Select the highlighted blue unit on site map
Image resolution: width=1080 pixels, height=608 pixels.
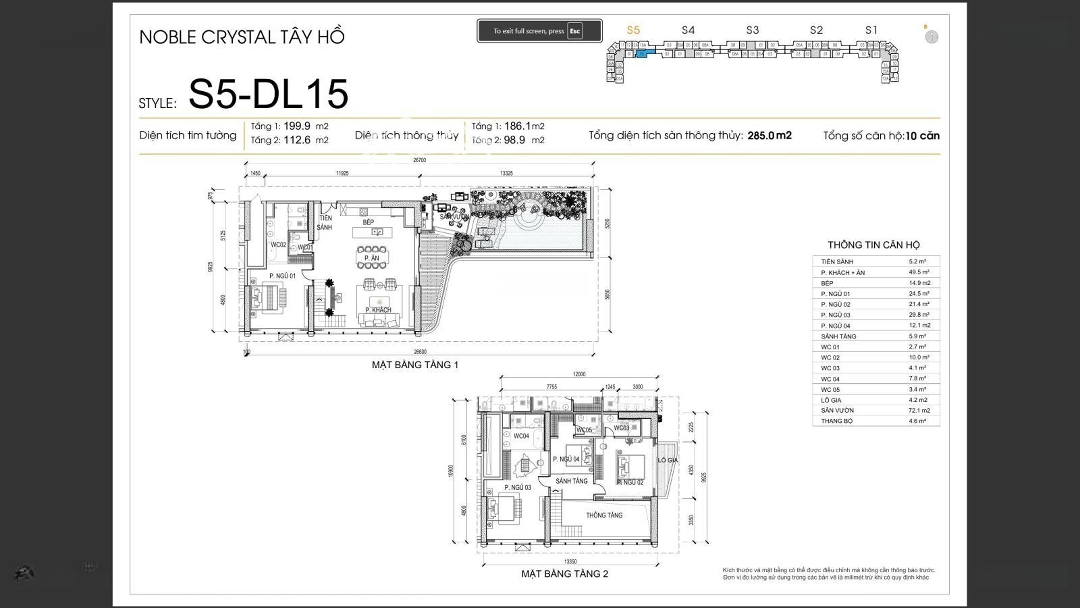643,54
